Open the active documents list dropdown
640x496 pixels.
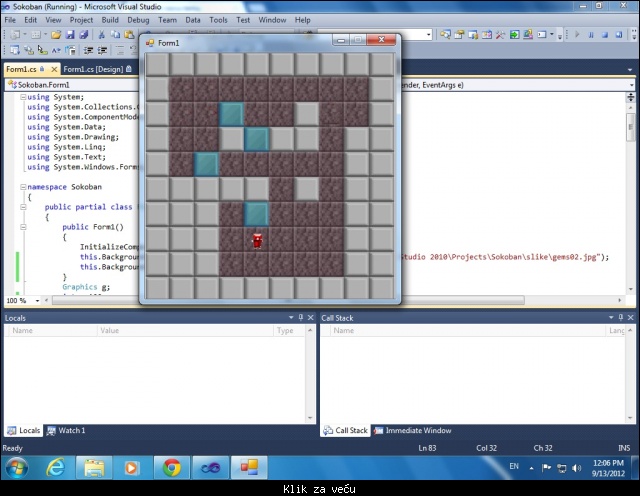coord(630,70)
